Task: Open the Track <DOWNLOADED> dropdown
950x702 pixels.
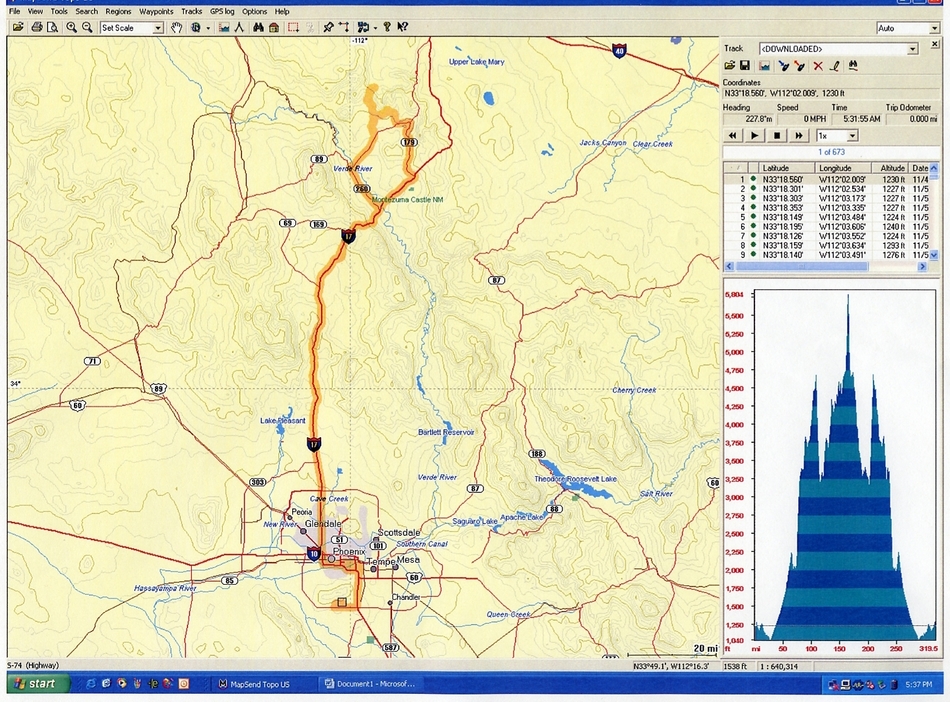Action: tap(912, 49)
